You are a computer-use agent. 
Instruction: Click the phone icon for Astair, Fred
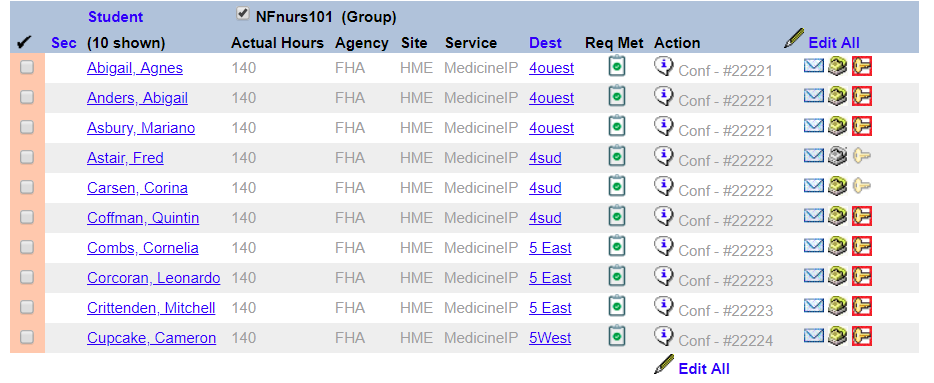(837, 156)
